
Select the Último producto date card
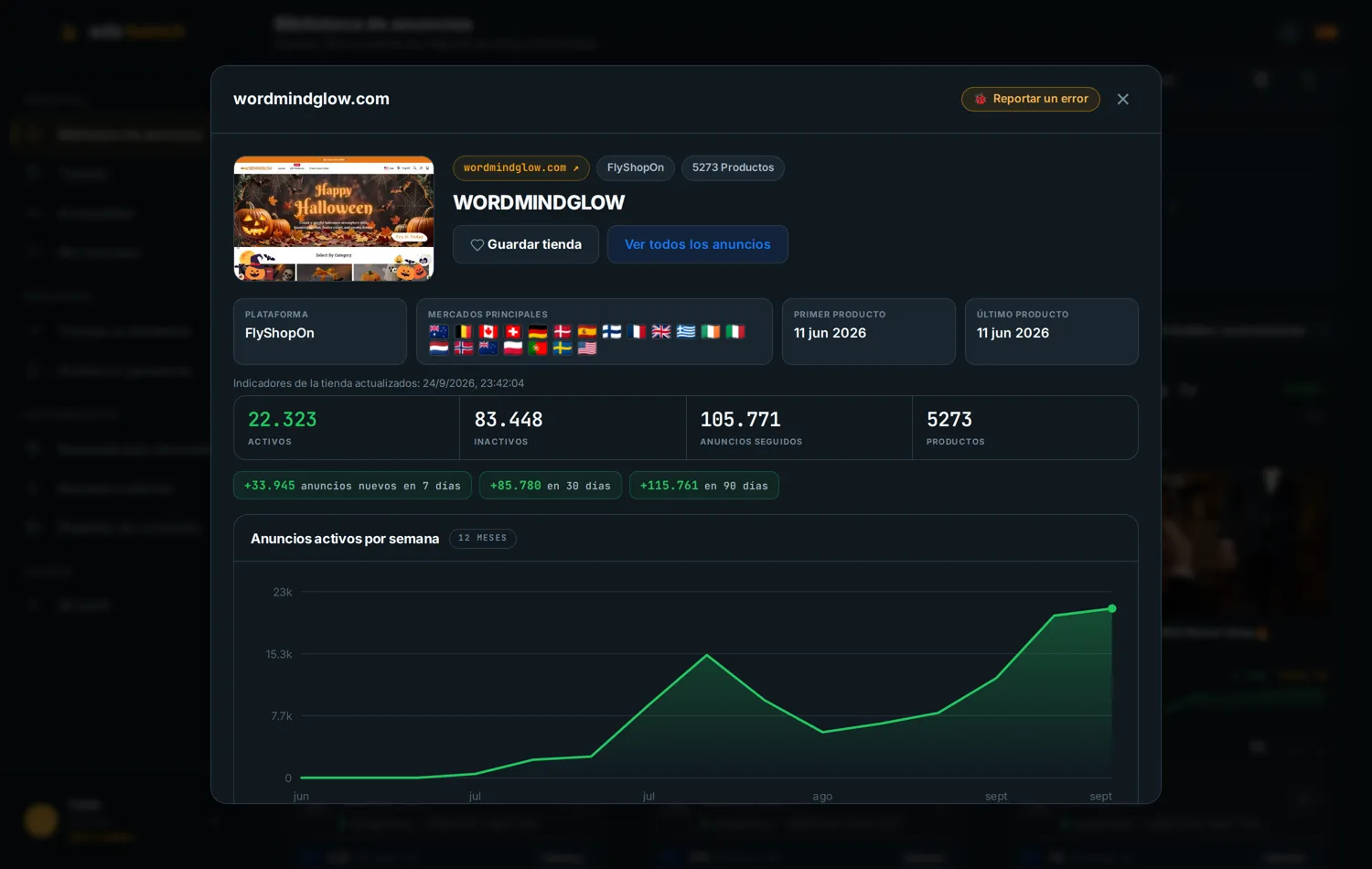[1052, 331]
